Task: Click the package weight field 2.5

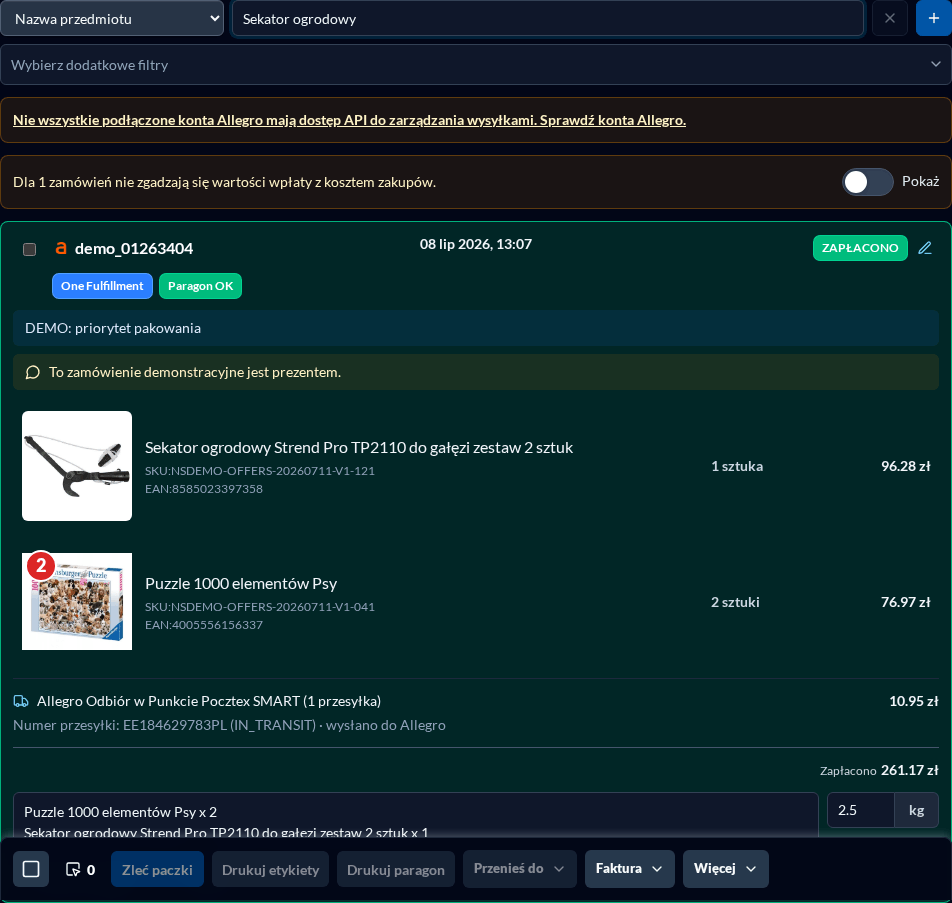Action: click(860, 810)
